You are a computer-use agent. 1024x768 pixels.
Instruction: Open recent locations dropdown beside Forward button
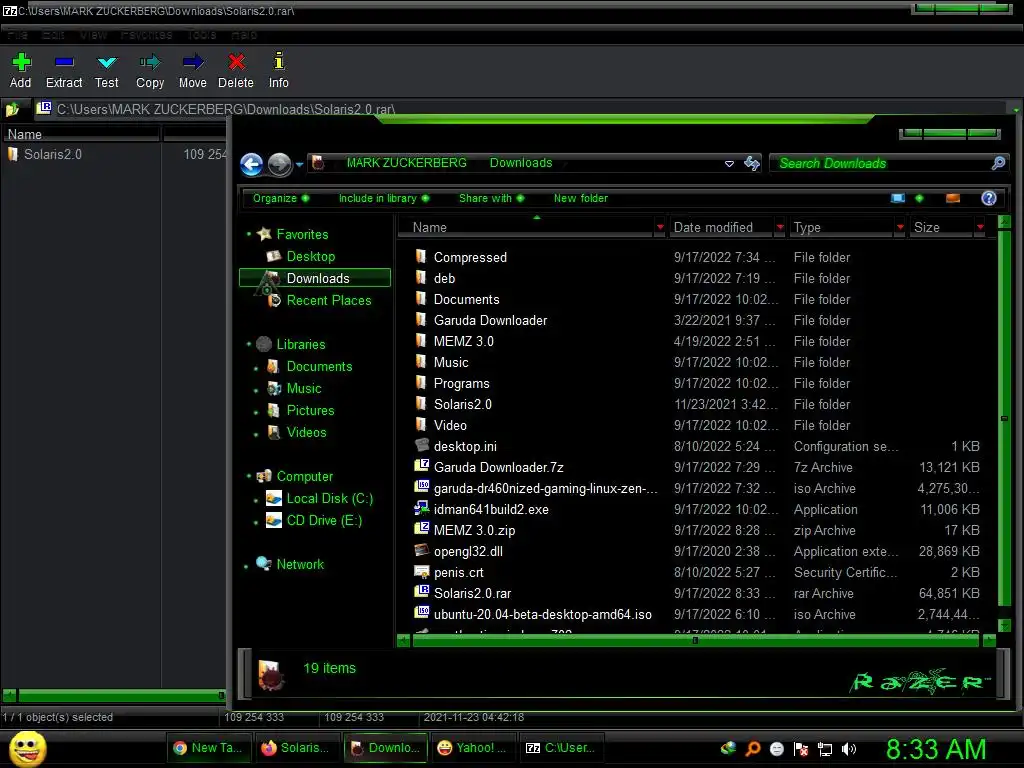tap(299, 165)
